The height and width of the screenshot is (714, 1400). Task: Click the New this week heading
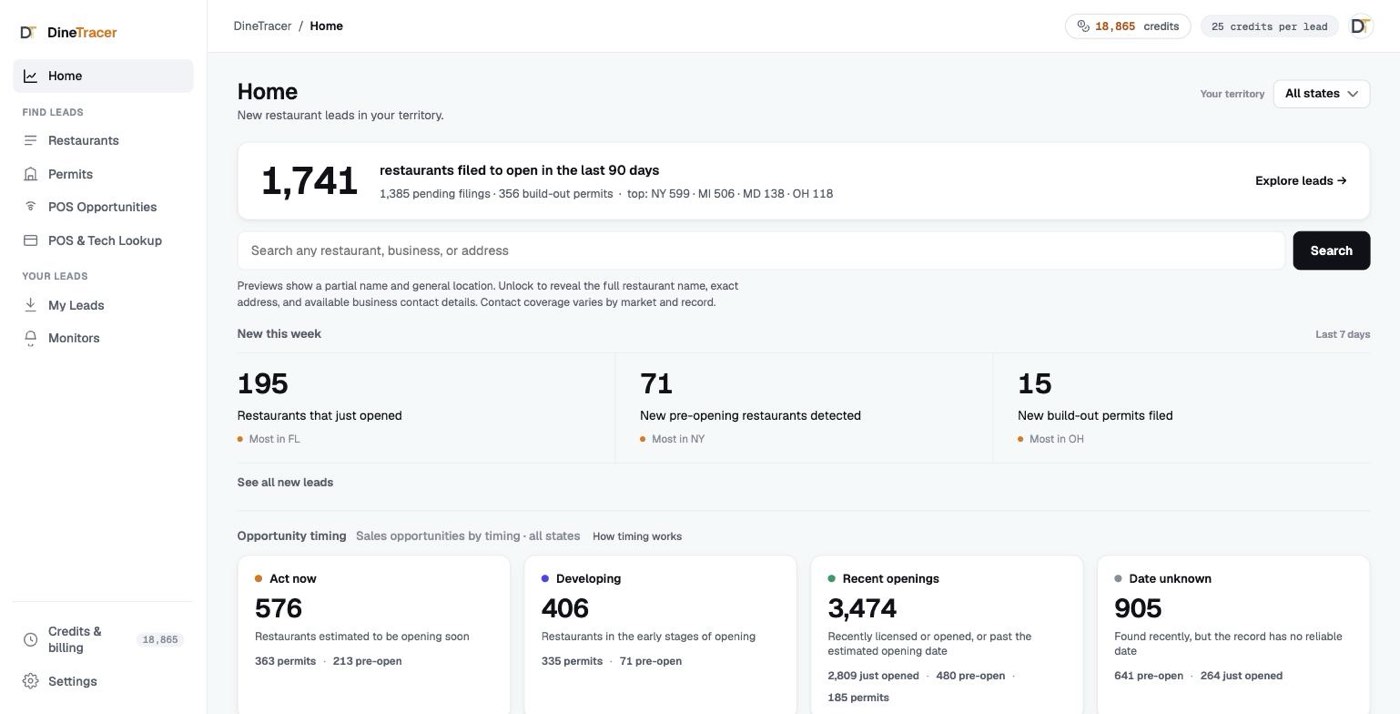pyautogui.click(x=279, y=334)
